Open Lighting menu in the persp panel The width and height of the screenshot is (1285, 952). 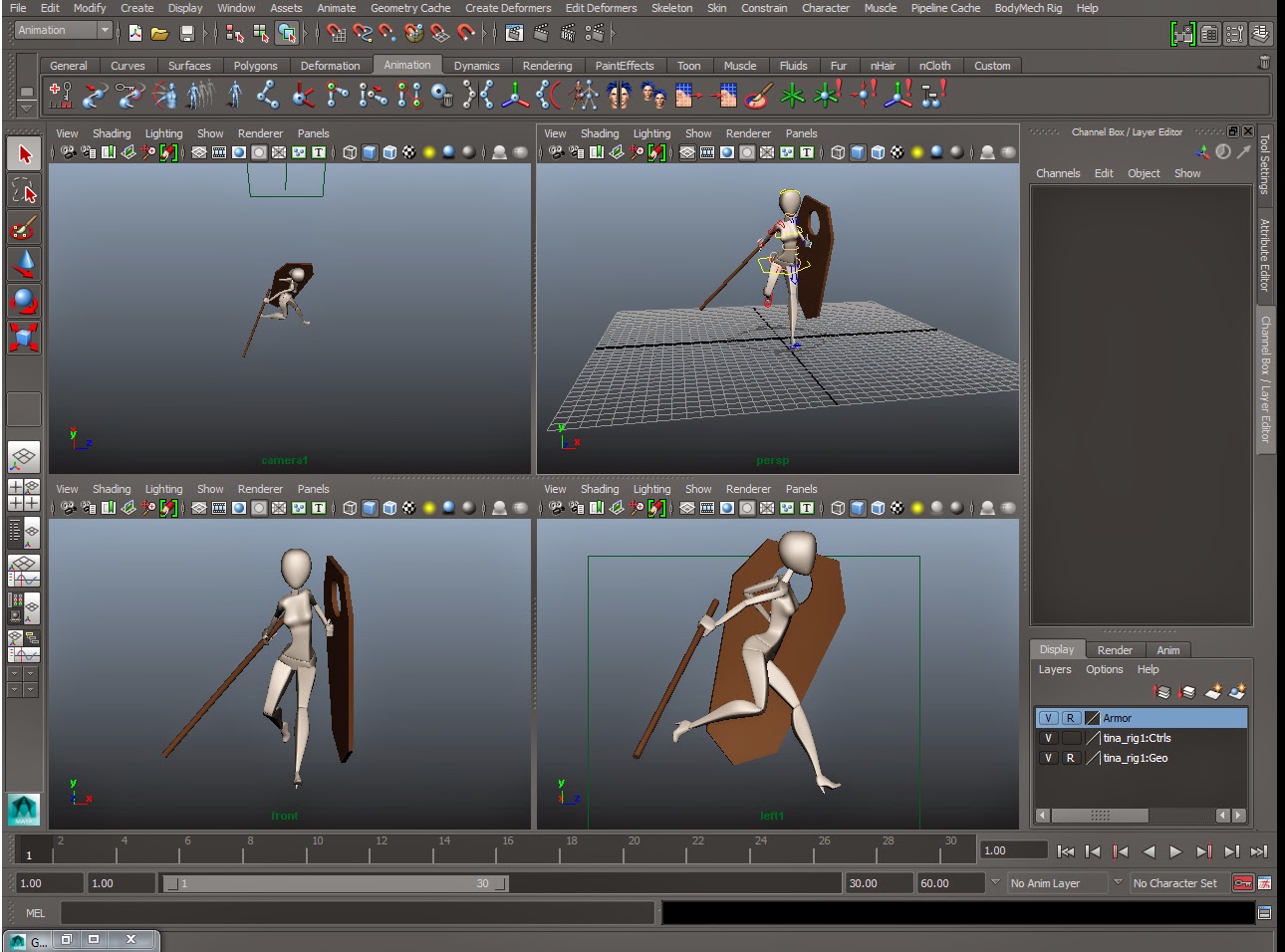tap(651, 133)
